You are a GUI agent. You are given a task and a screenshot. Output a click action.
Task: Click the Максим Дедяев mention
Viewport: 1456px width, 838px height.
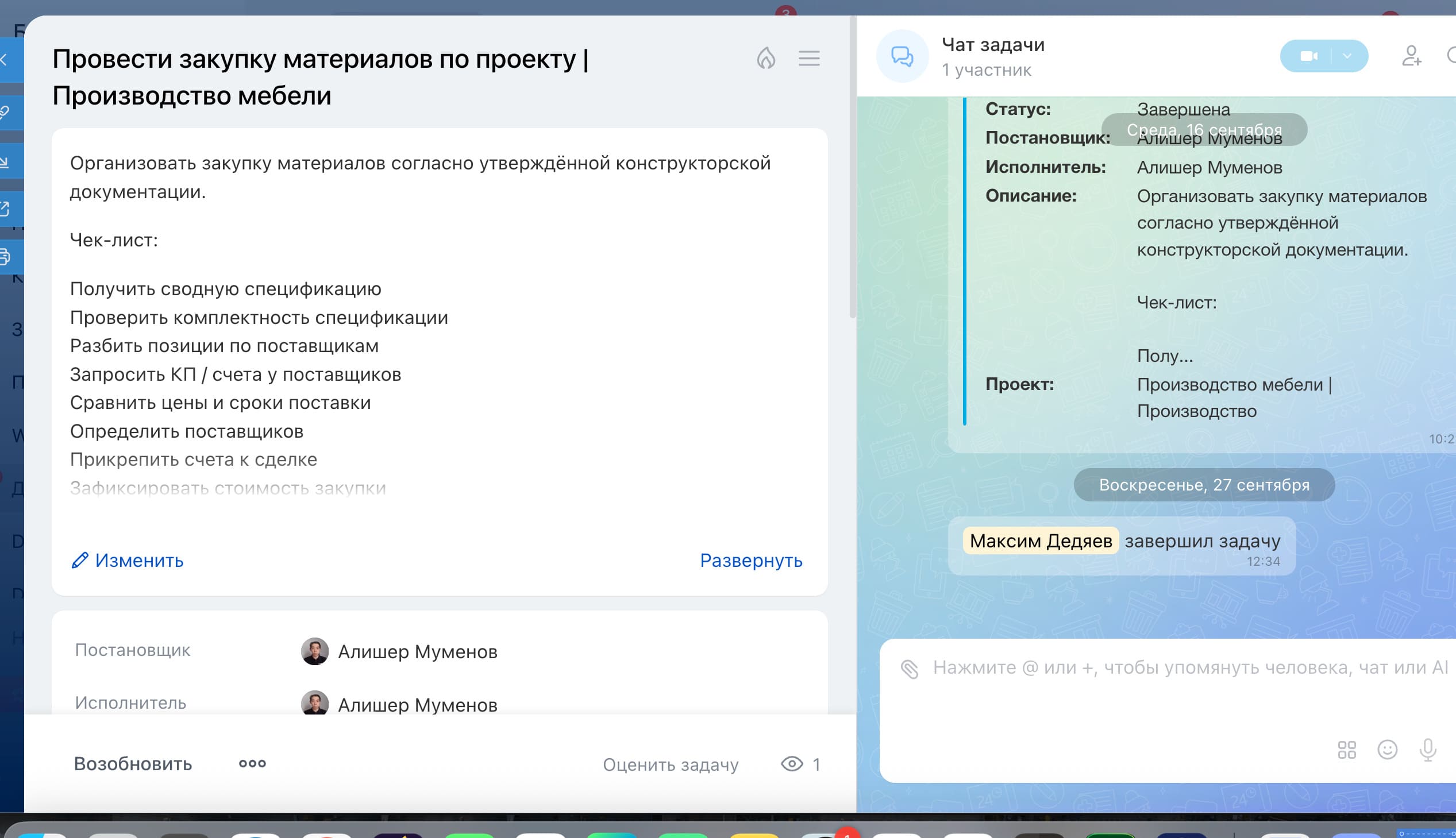pyautogui.click(x=1041, y=541)
